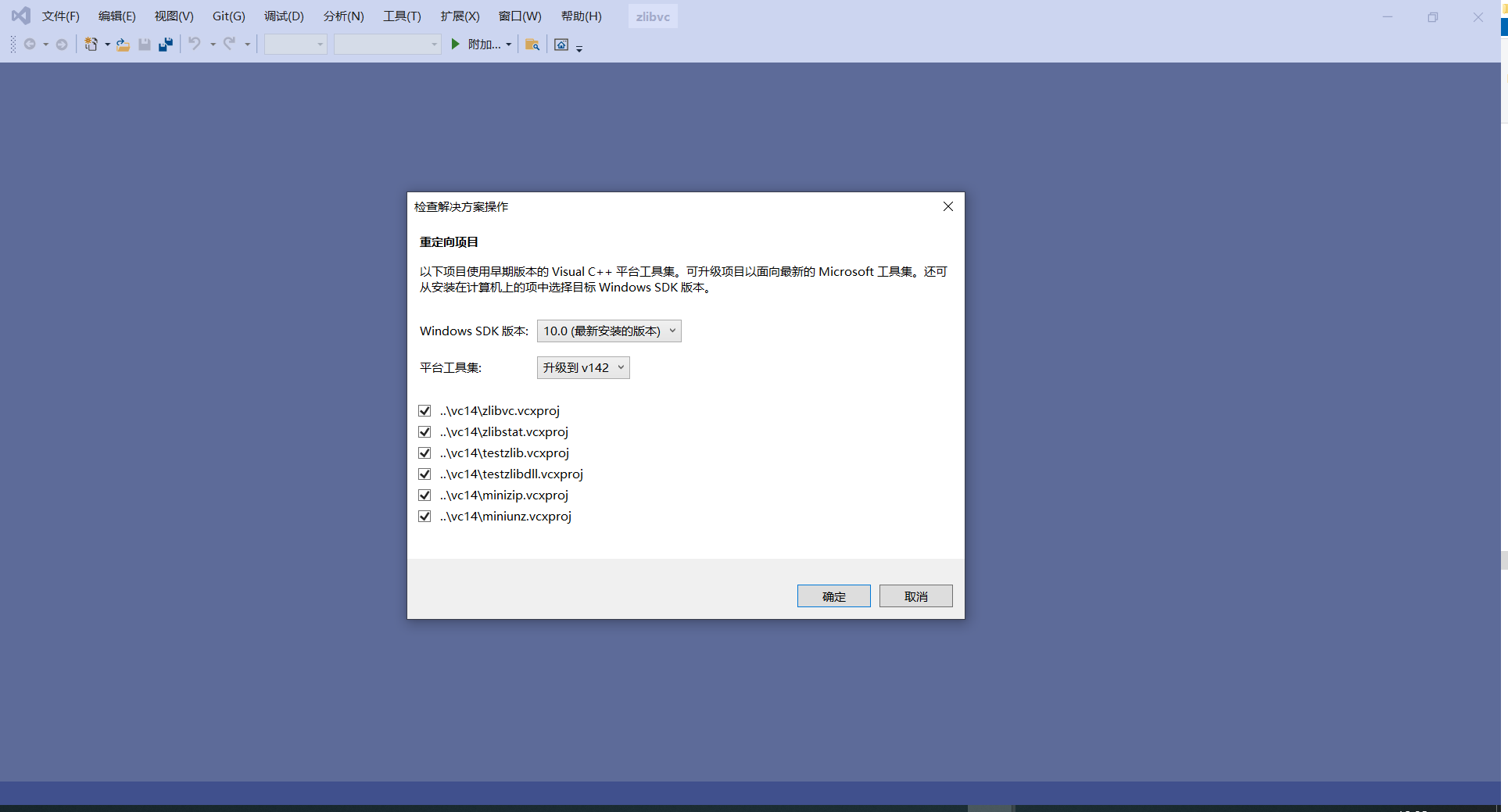
Task: Cancel the dialog with 取消
Action: pyautogui.click(x=915, y=596)
